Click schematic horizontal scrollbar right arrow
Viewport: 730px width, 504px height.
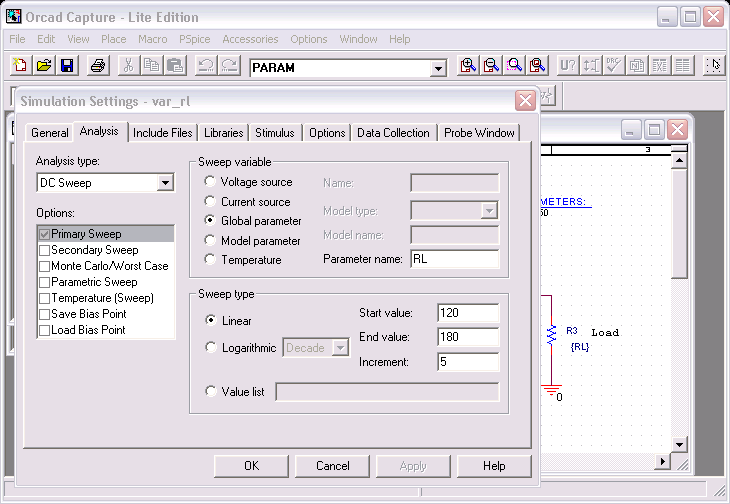click(x=662, y=461)
